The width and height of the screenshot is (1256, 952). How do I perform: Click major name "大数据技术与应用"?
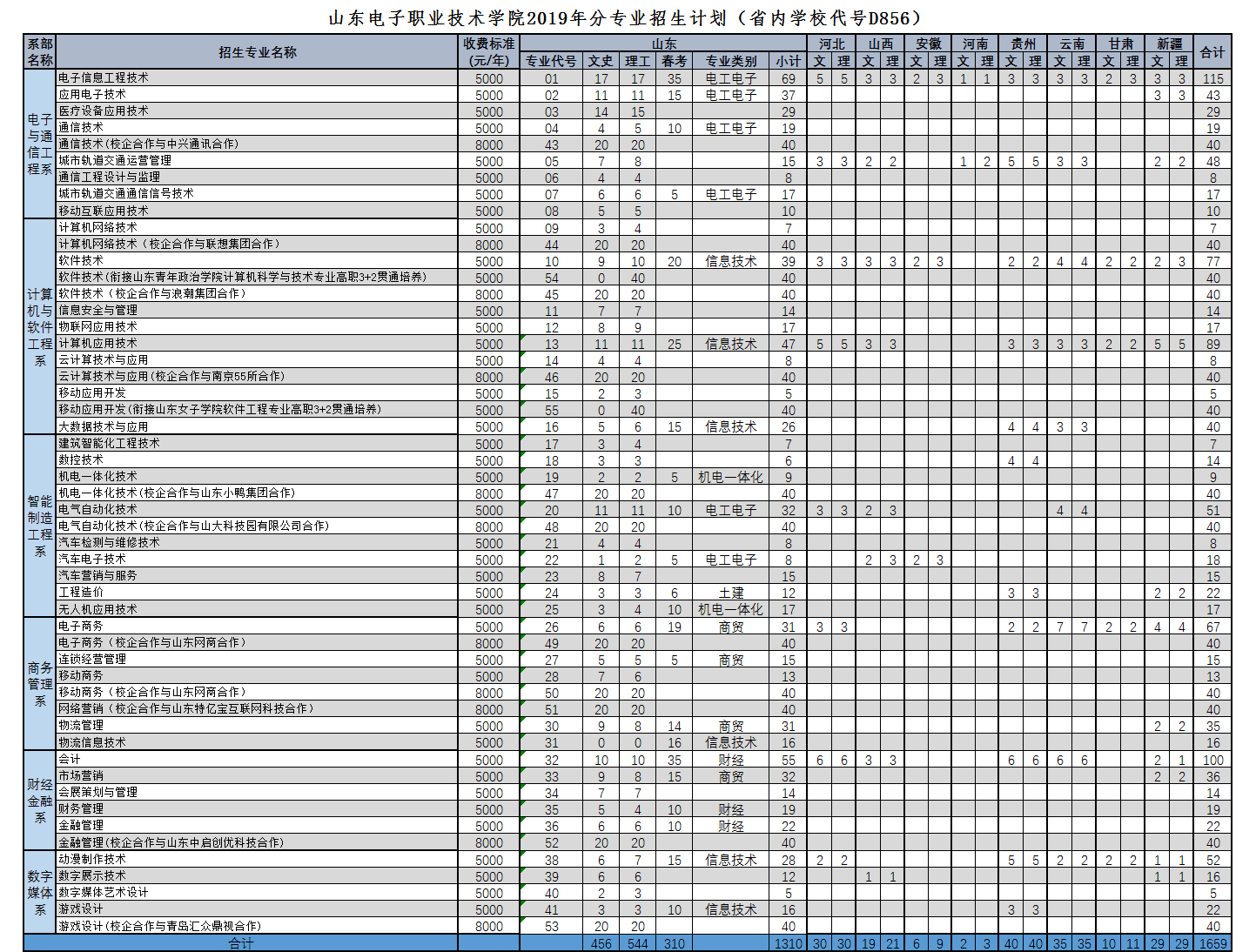coord(104,426)
